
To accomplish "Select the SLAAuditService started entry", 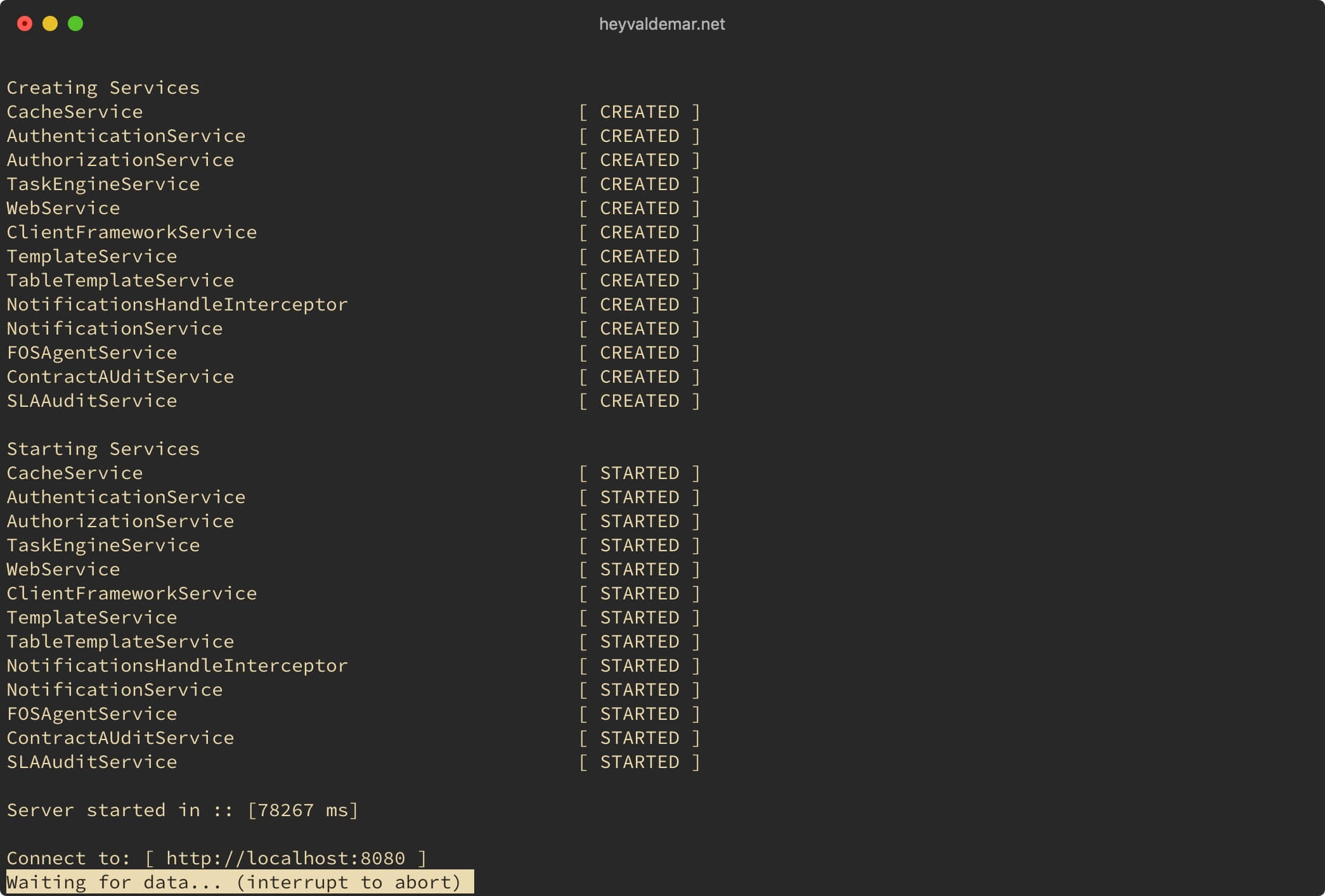I will [355, 761].
